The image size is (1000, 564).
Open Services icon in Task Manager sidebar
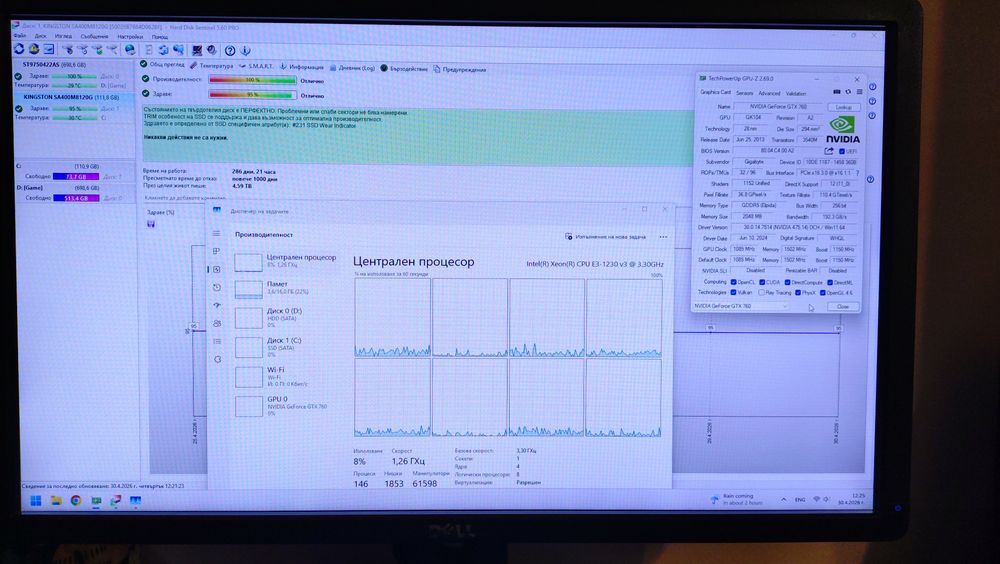click(x=217, y=359)
